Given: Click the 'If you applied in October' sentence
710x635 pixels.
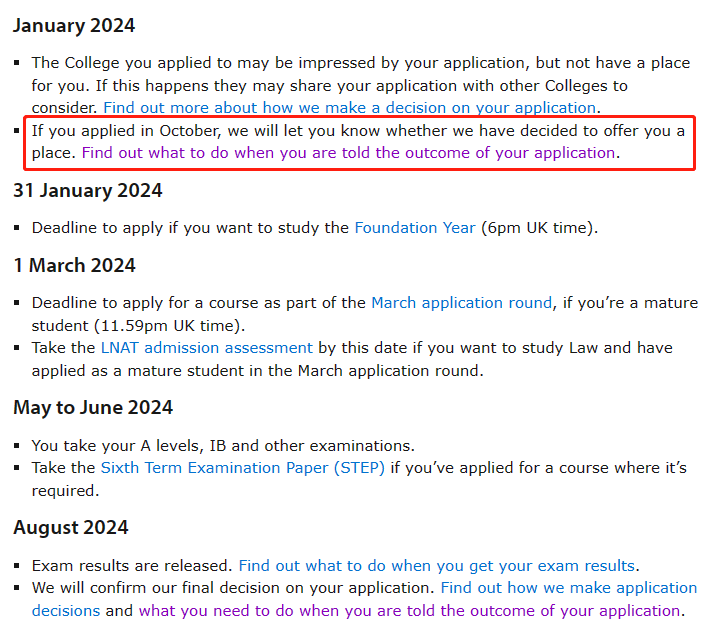Looking at the screenshot, I should tap(358, 142).
